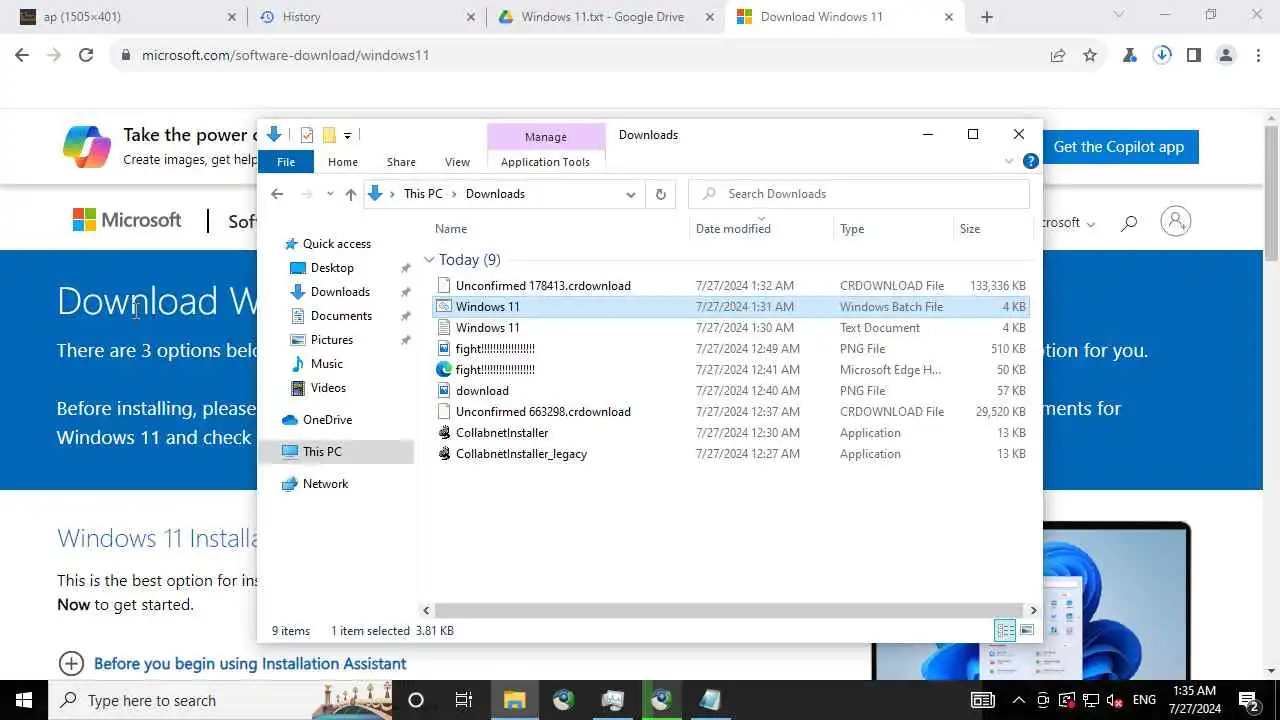The height and width of the screenshot is (720, 1280).
Task: Select the CollabnetInstaller_legacy application
Action: [730, 454]
